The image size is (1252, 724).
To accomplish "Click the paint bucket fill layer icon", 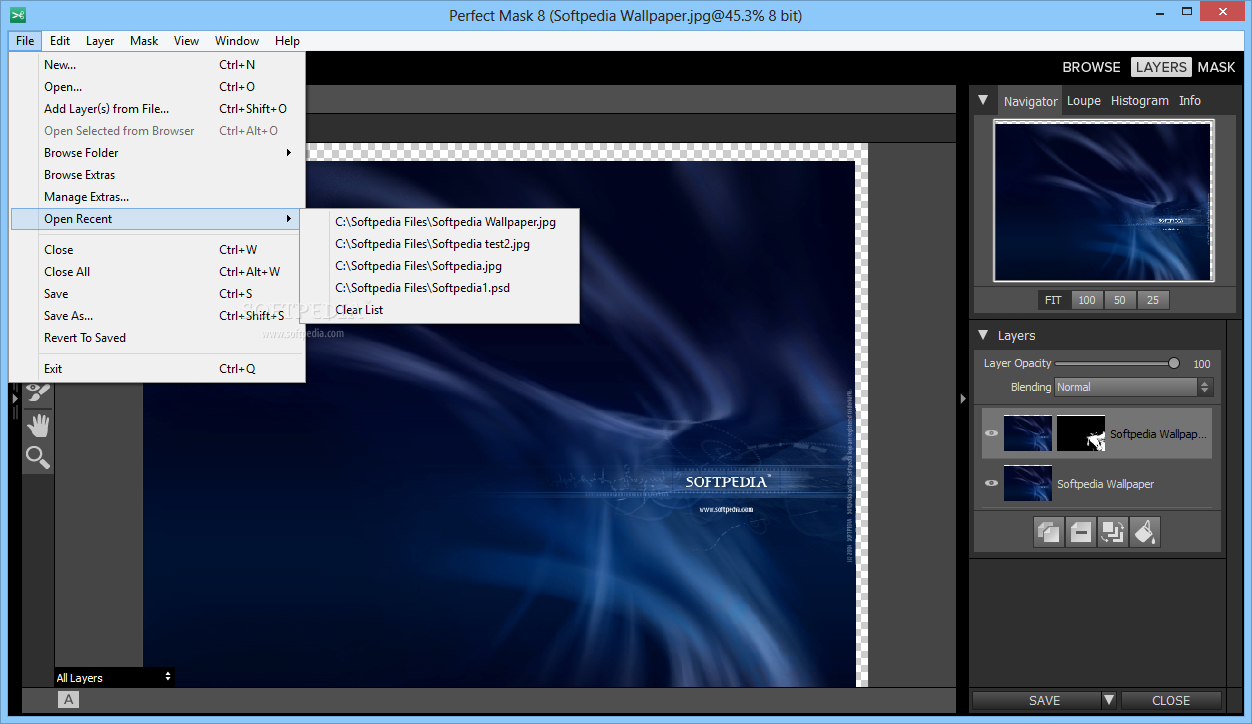I will (1145, 532).
